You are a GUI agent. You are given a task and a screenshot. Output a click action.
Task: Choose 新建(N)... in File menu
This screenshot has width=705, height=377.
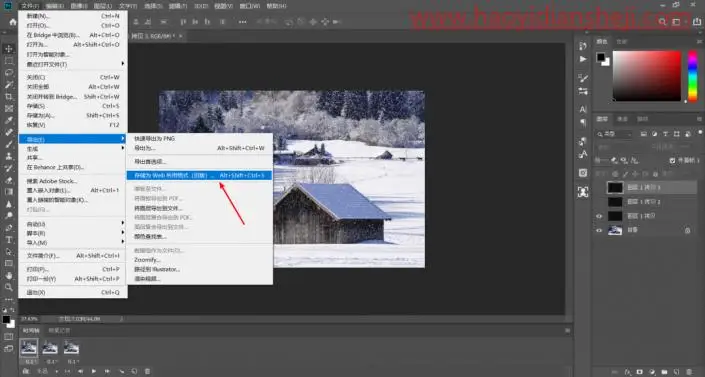click(72, 16)
